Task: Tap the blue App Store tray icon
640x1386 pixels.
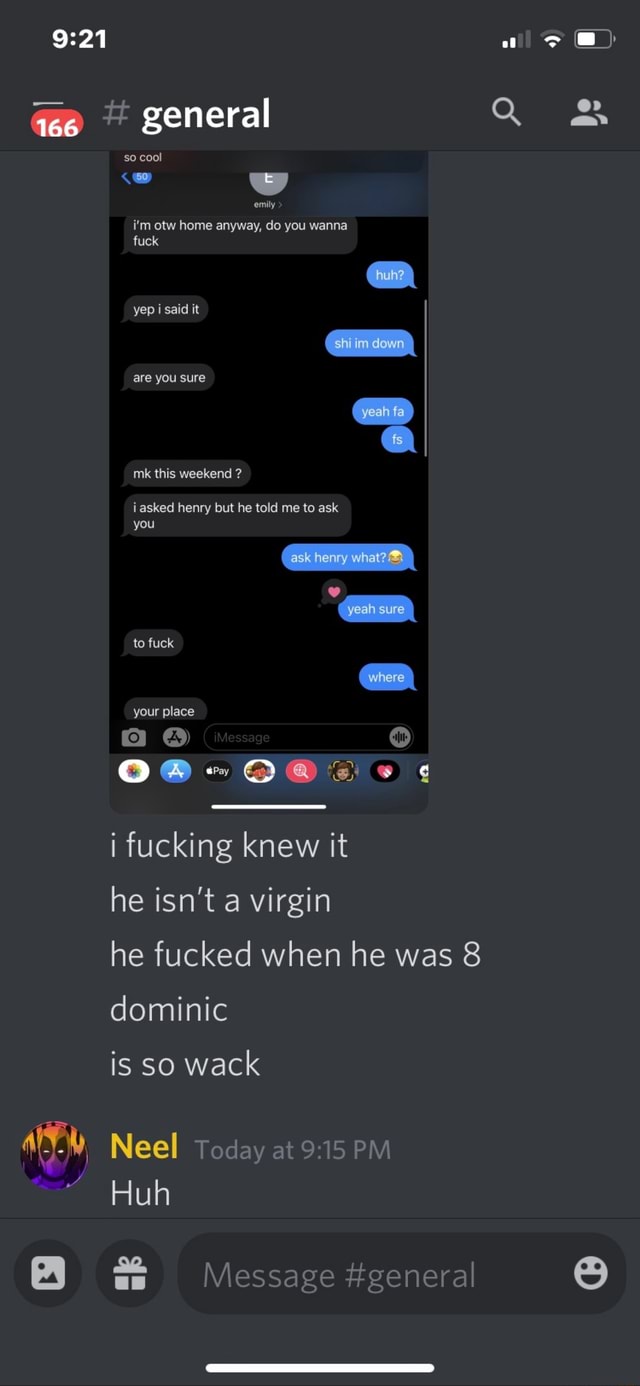Action: pos(176,771)
